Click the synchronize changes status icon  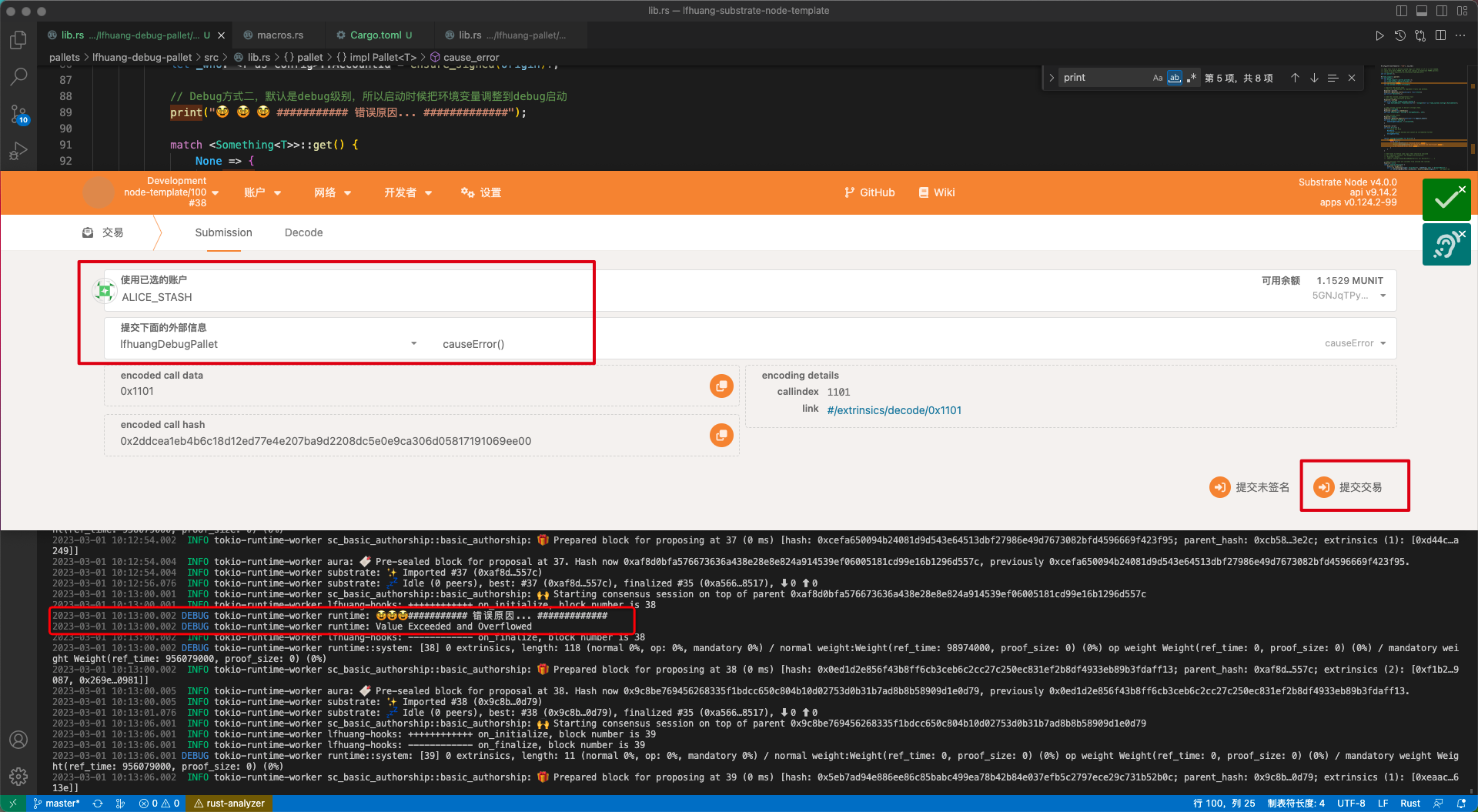pos(98,804)
